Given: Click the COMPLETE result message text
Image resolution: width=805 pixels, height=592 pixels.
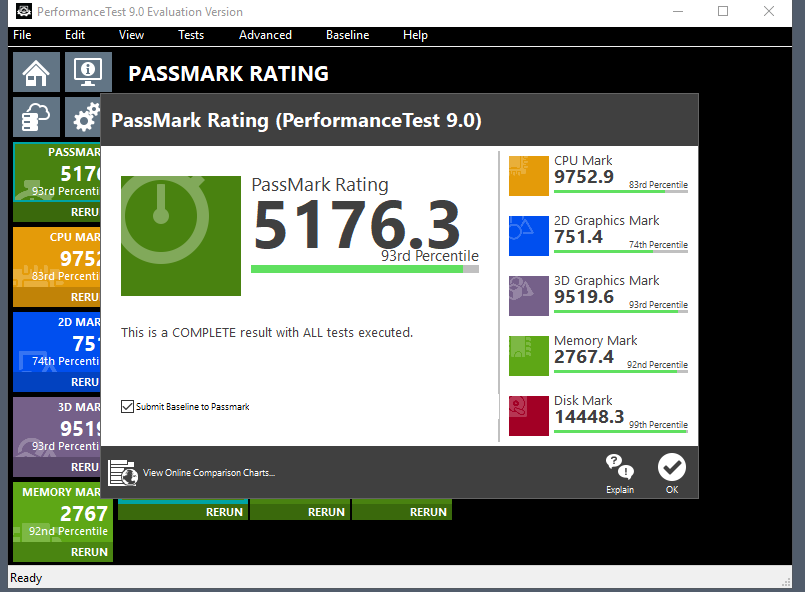Looking at the screenshot, I should (267, 333).
